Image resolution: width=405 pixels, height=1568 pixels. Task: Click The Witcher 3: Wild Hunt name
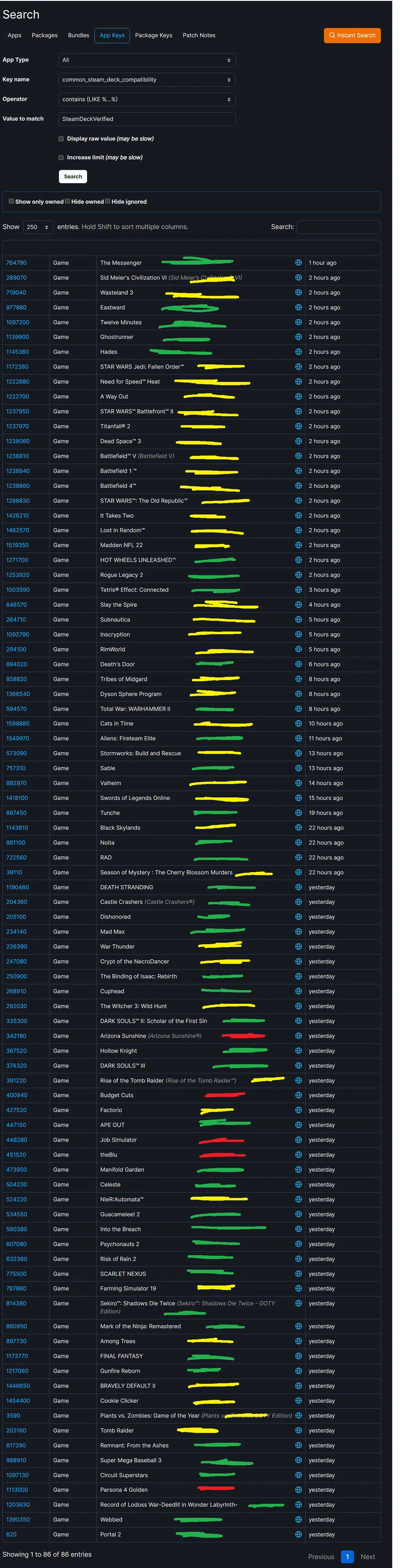pyautogui.click(x=133, y=1006)
